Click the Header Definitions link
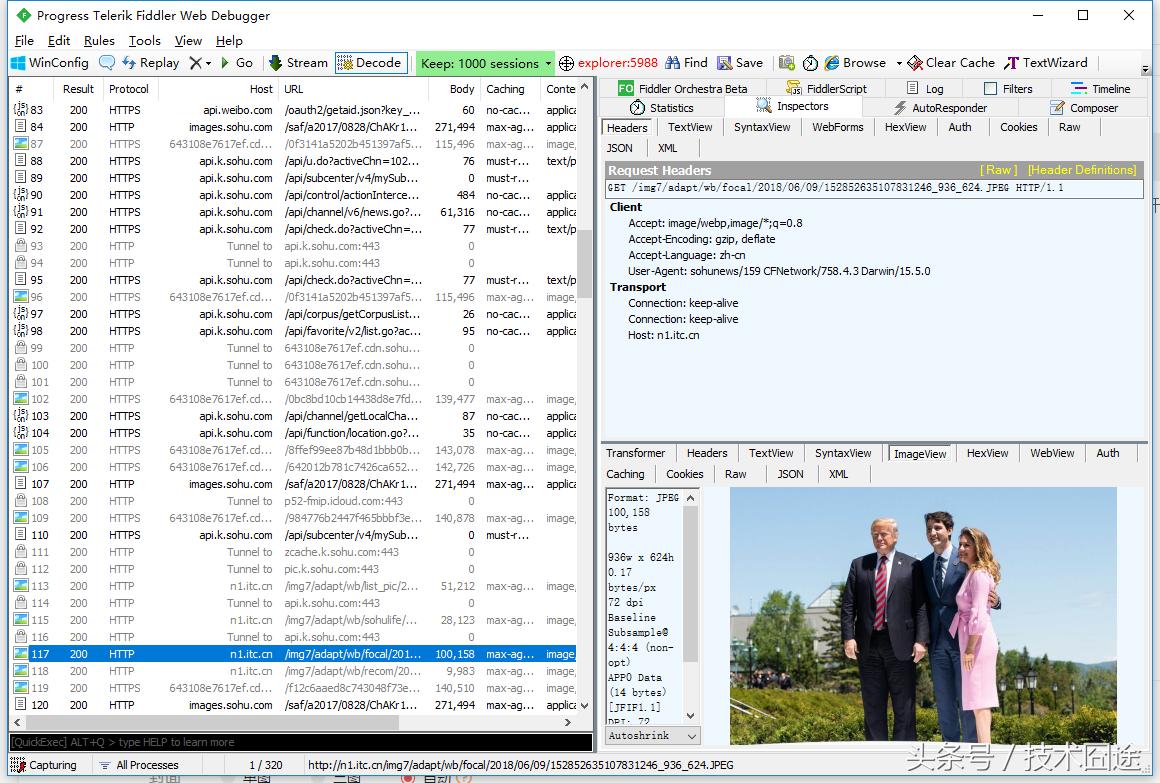The height and width of the screenshot is (783, 1160). (1081, 170)
